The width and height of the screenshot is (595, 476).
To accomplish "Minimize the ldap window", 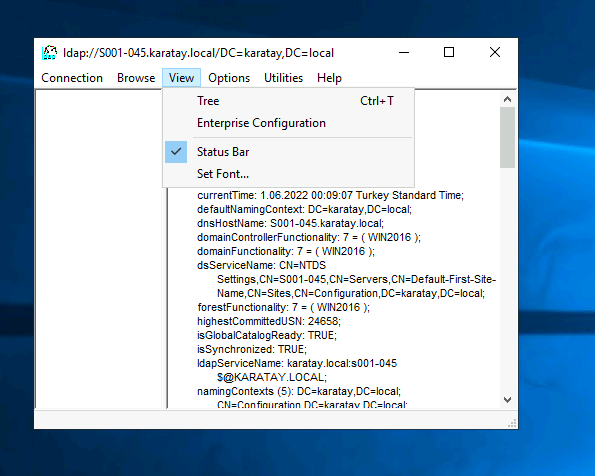I will (x=404, y=52).
